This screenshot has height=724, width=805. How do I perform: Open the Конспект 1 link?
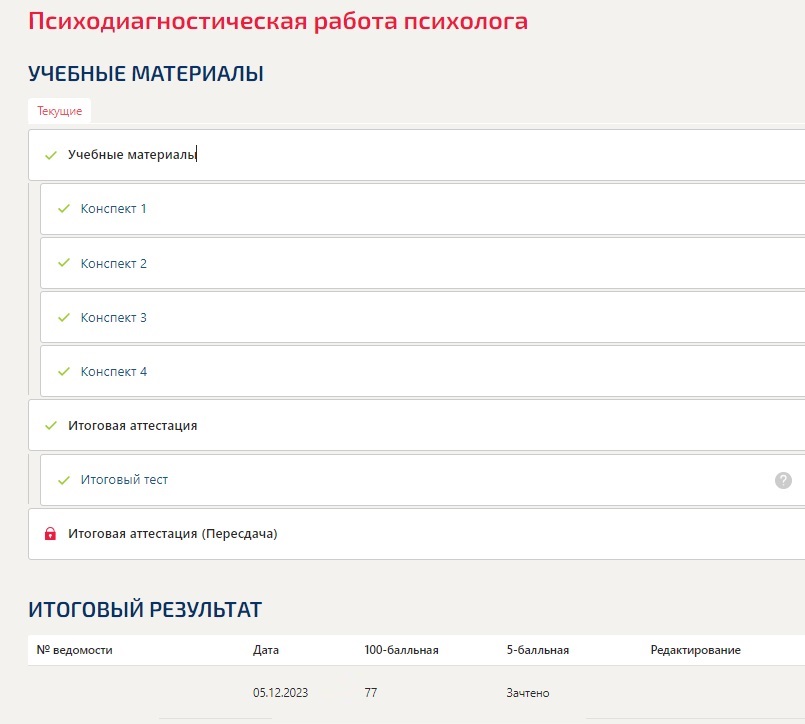(114, 209)
